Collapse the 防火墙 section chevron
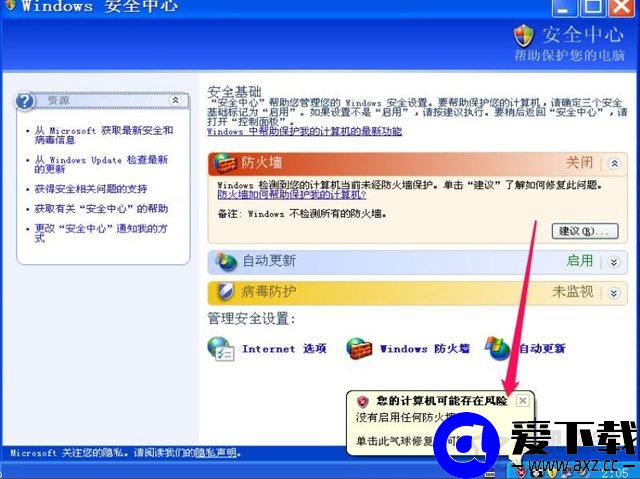 pyautogui.click(x=614, y=164)
